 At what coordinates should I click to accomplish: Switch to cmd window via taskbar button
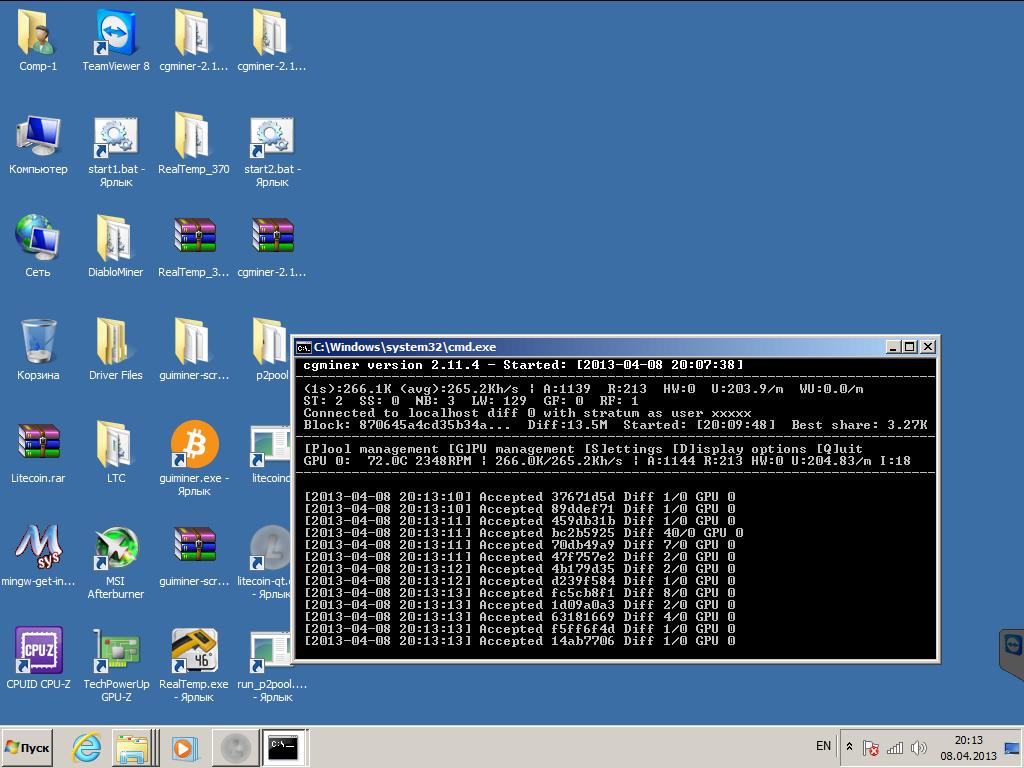point(284,747)
